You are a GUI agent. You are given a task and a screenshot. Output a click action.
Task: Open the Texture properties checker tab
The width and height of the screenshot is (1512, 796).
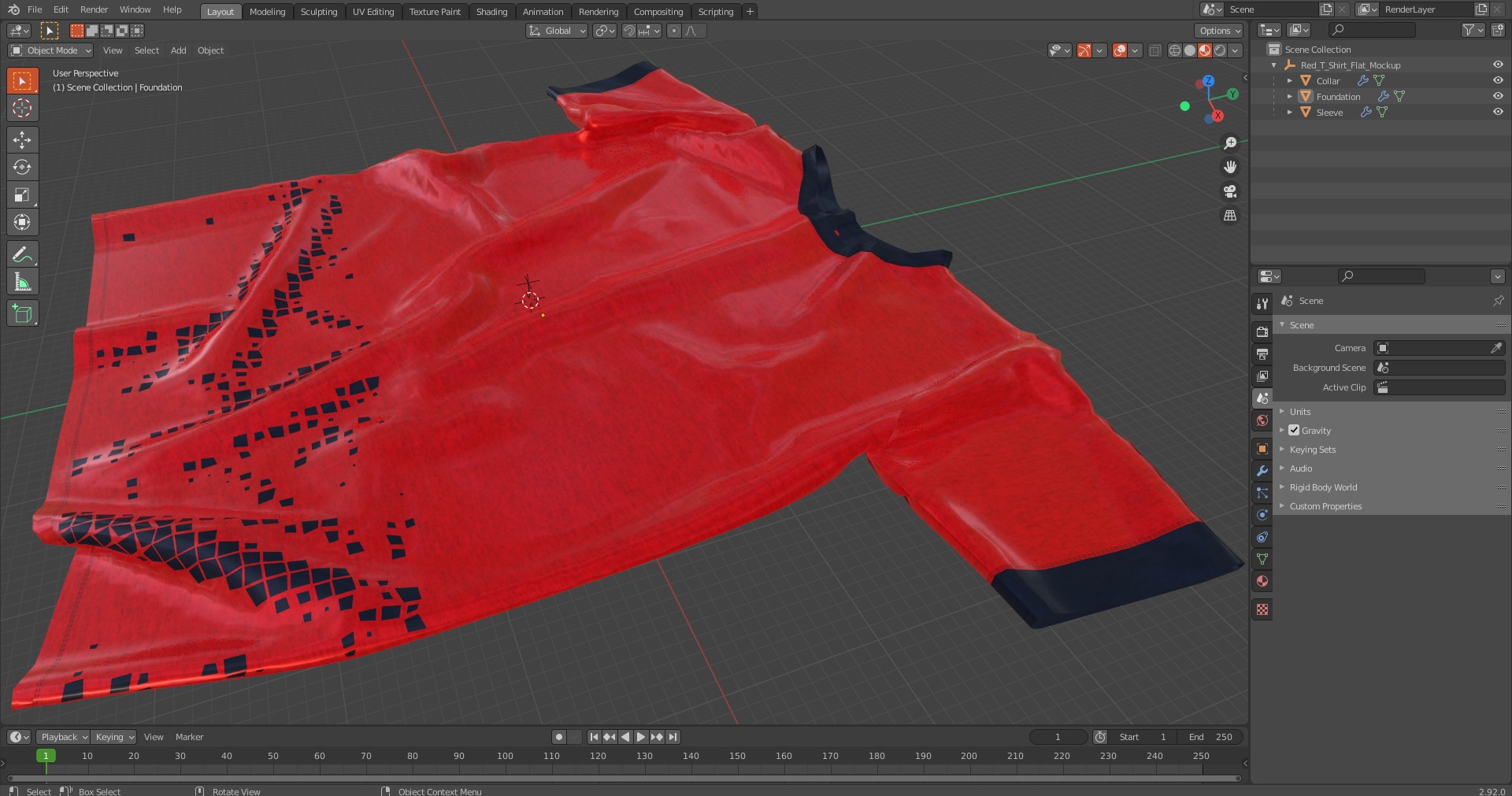(1262, 609)
